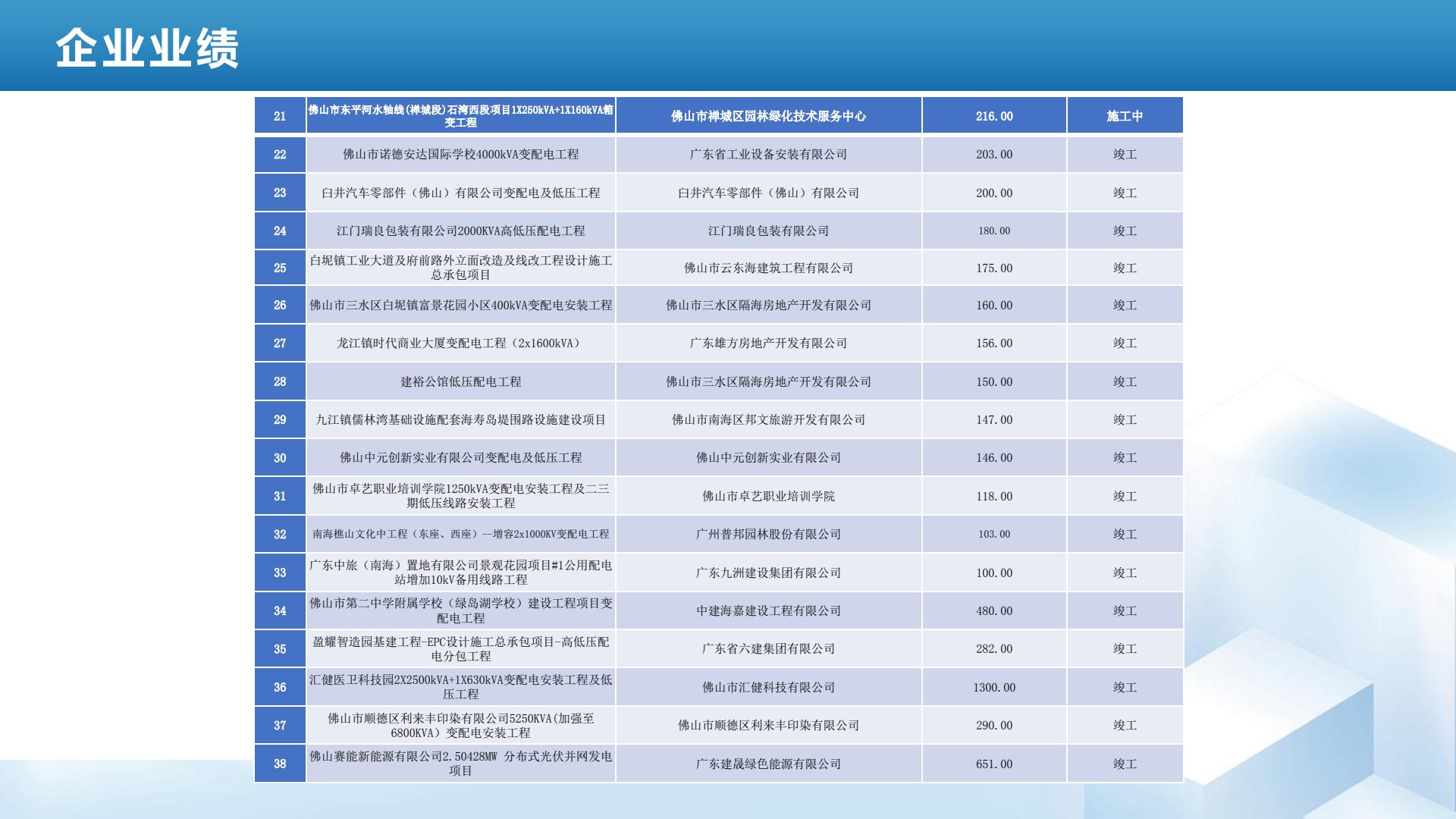Click the amount "200.00"
1456x819 pixels.
click(x=994, y=193)
